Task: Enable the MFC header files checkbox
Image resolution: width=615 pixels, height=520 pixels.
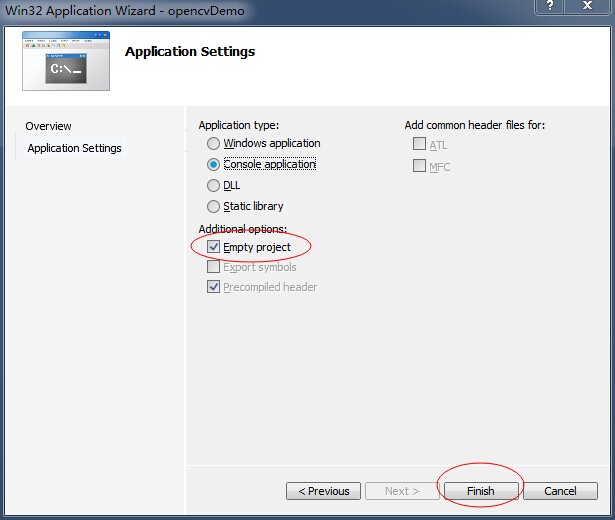Action: click(419, 165)
